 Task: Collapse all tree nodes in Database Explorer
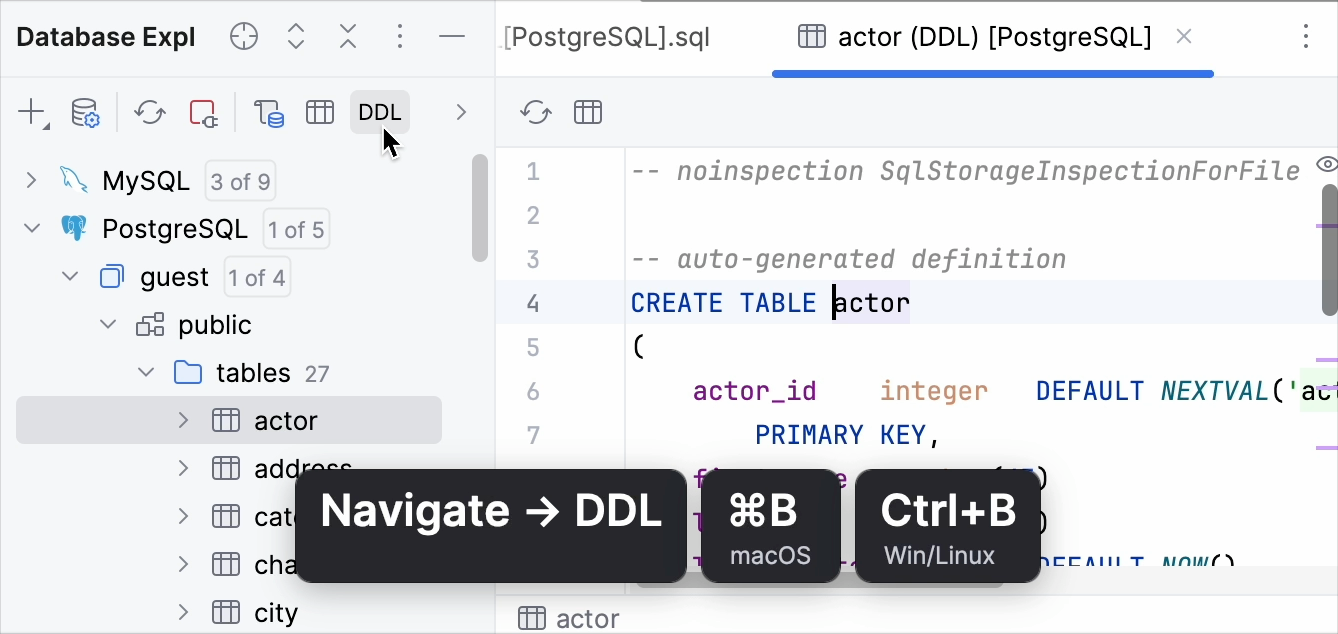[x=347, y=36]
